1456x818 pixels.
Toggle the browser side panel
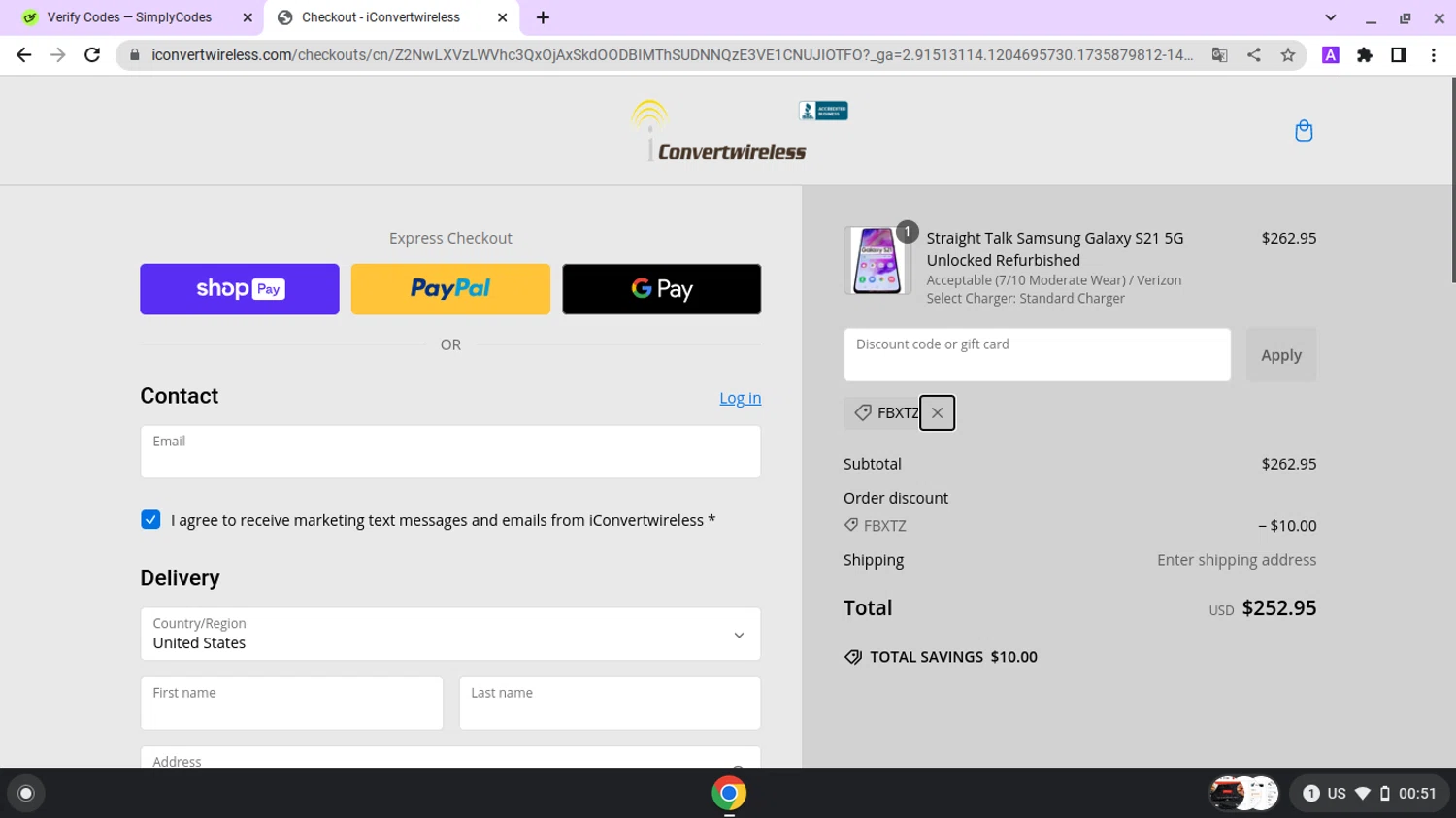tap(1399, 55)
